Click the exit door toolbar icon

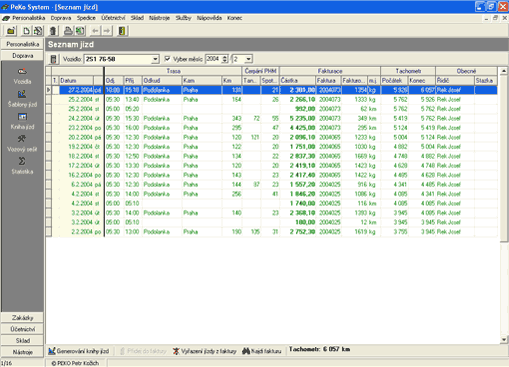122,31
